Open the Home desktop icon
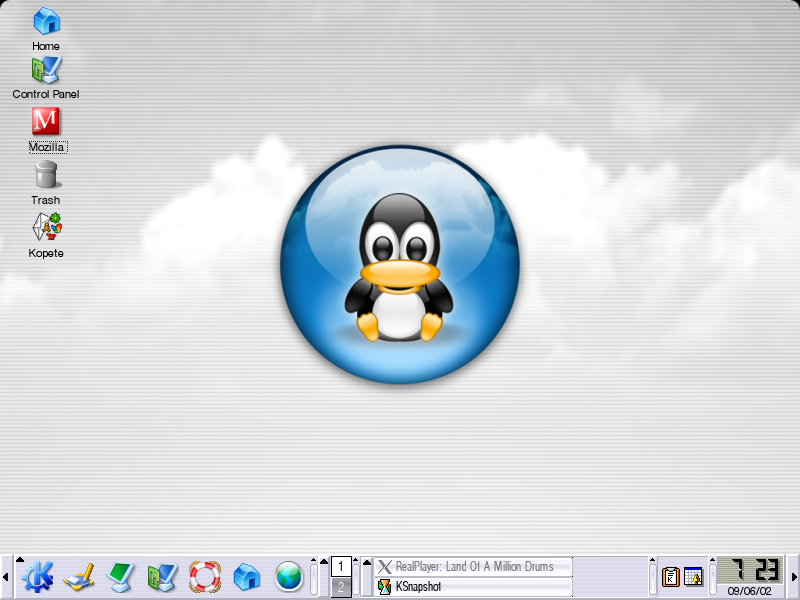 tap(46, 21)
